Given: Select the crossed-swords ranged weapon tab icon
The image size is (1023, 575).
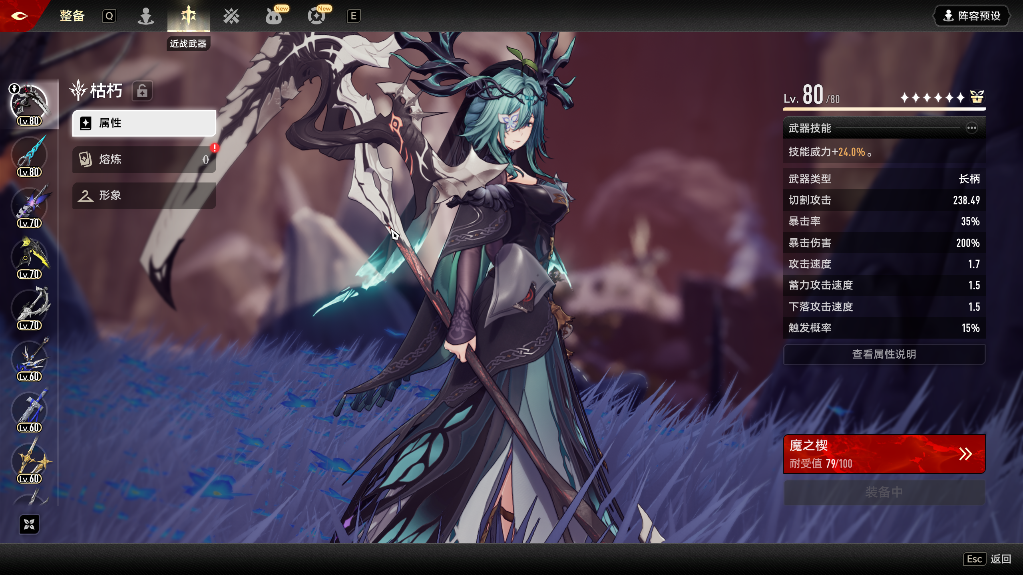Looking at the screenshot, I should pos(231,16).
